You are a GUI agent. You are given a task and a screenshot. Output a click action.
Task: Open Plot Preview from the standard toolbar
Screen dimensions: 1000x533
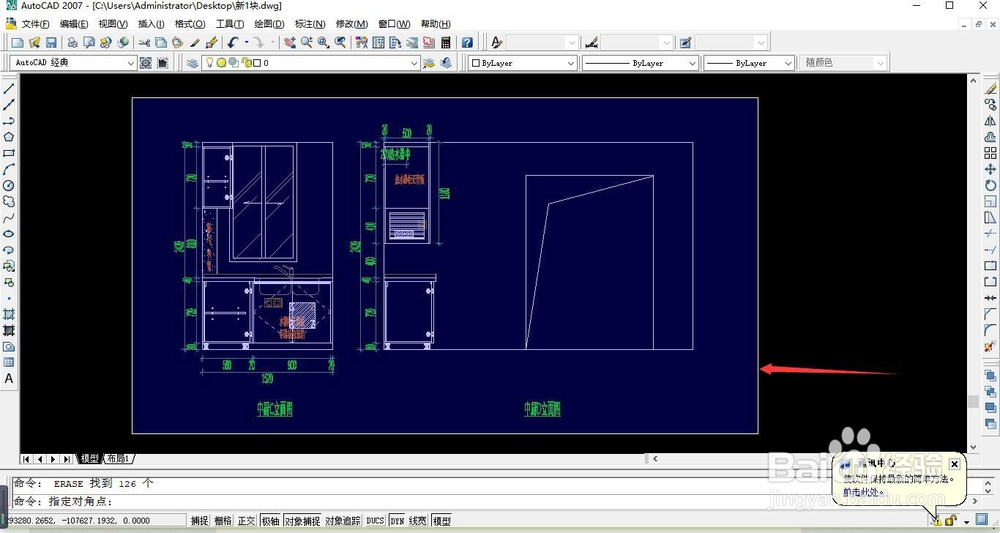tap(89, 43)
